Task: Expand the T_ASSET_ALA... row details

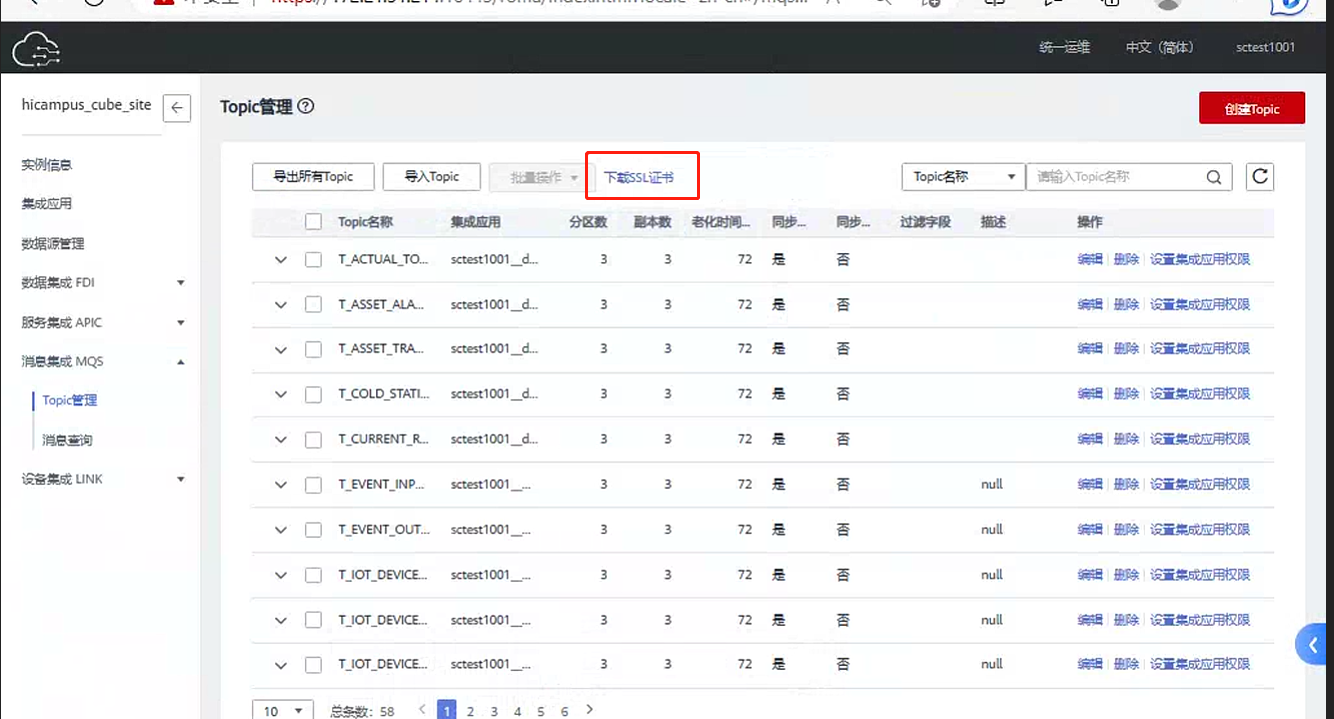Action: (x=281, y=305)
